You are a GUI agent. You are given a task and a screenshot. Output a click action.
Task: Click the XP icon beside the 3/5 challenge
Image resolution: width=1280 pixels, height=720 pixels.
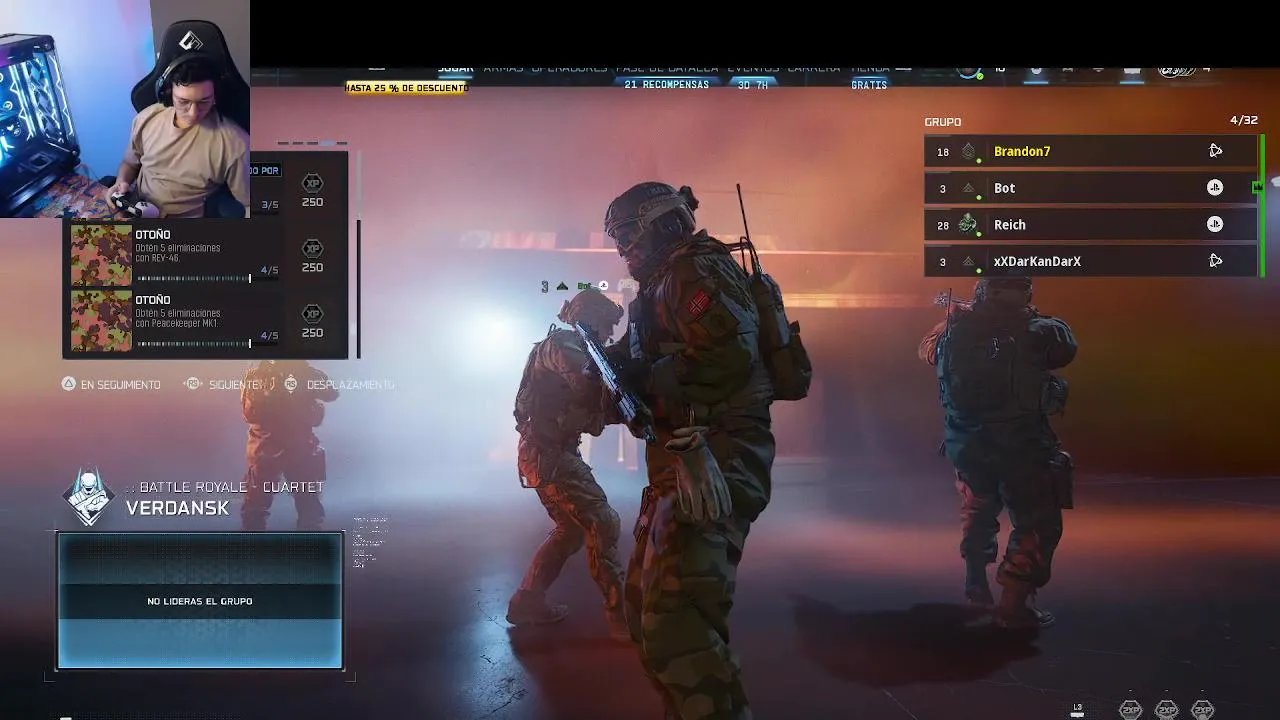coord(312,184)
